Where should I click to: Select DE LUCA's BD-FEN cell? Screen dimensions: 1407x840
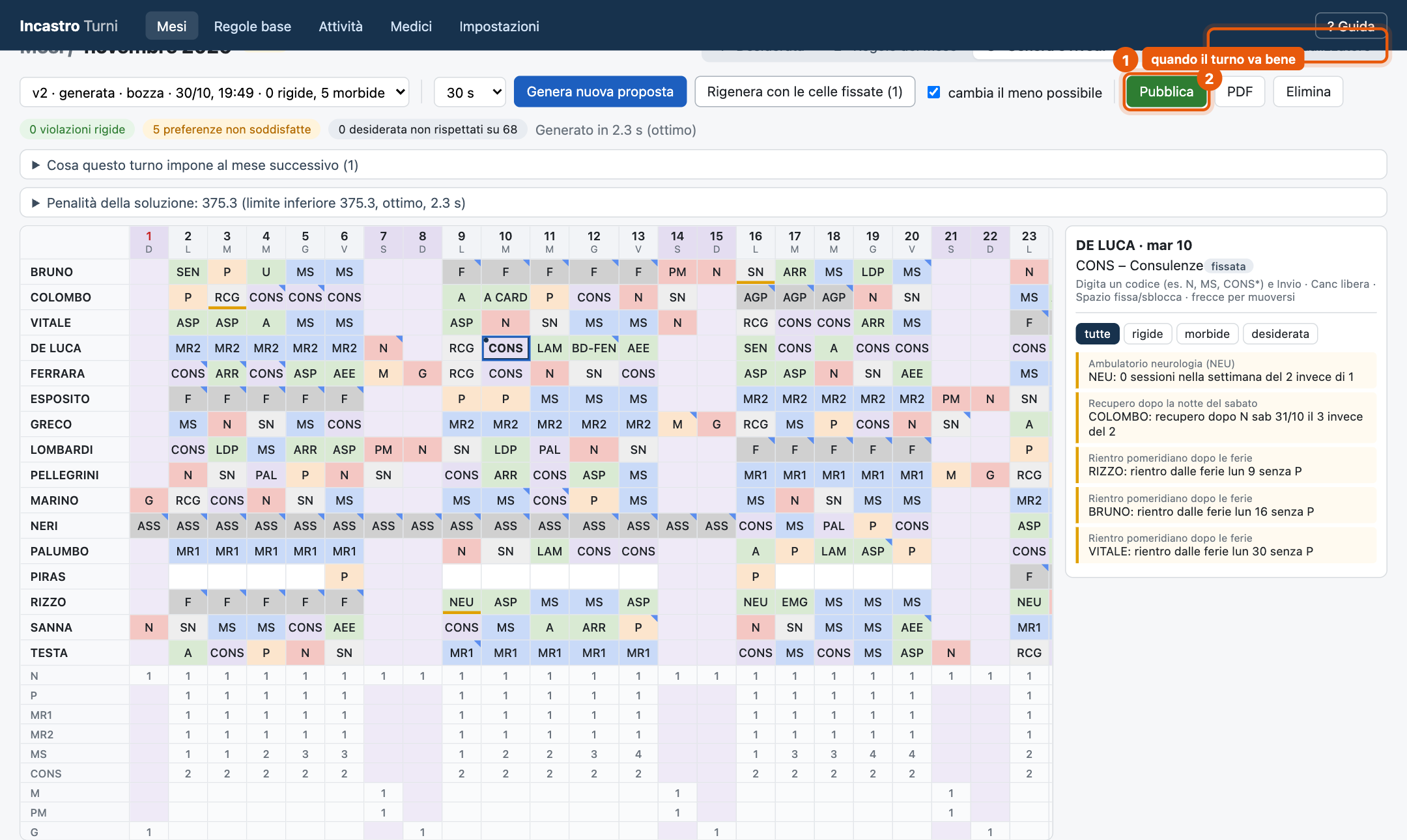[x=593, y=348]
